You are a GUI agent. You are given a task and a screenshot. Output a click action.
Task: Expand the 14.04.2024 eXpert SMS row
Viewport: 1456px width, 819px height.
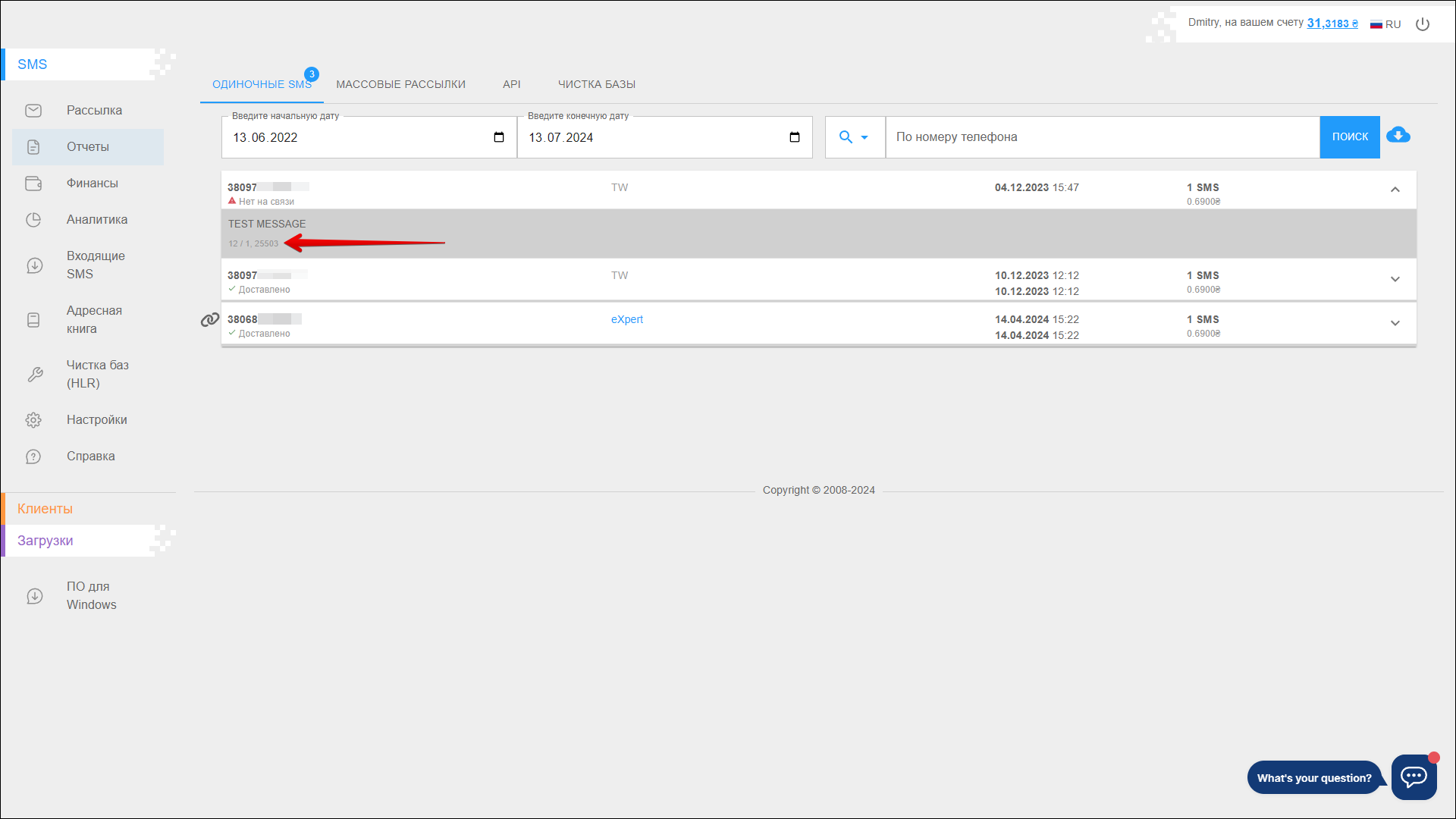pos(1395,323)
